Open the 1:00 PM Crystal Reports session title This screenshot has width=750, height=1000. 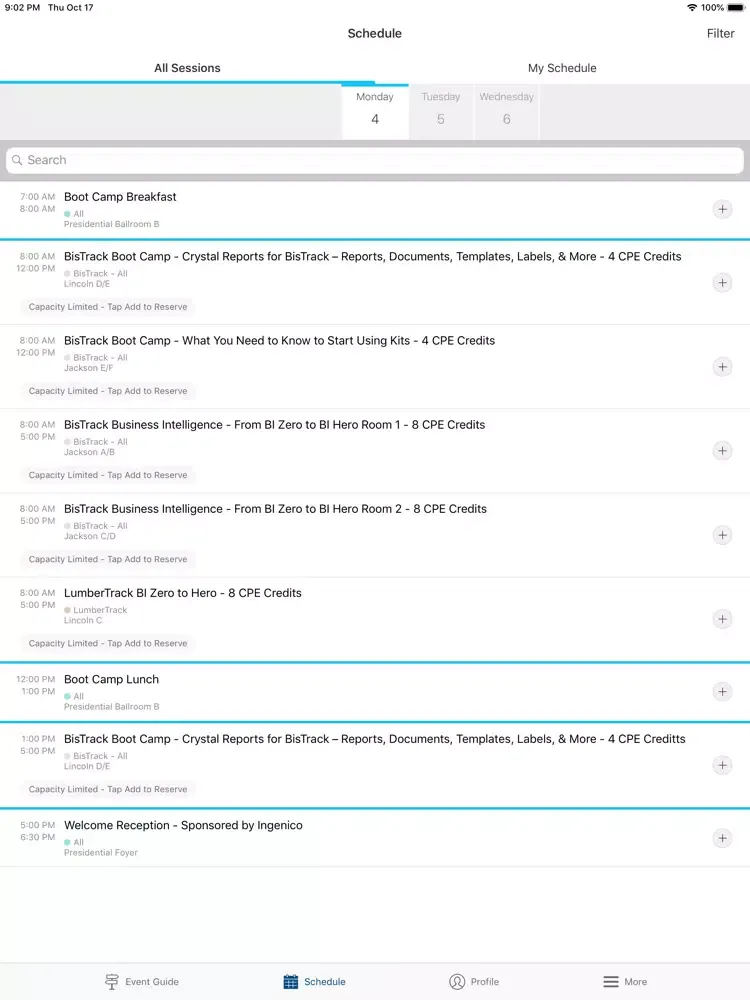(x=374, y=739)
